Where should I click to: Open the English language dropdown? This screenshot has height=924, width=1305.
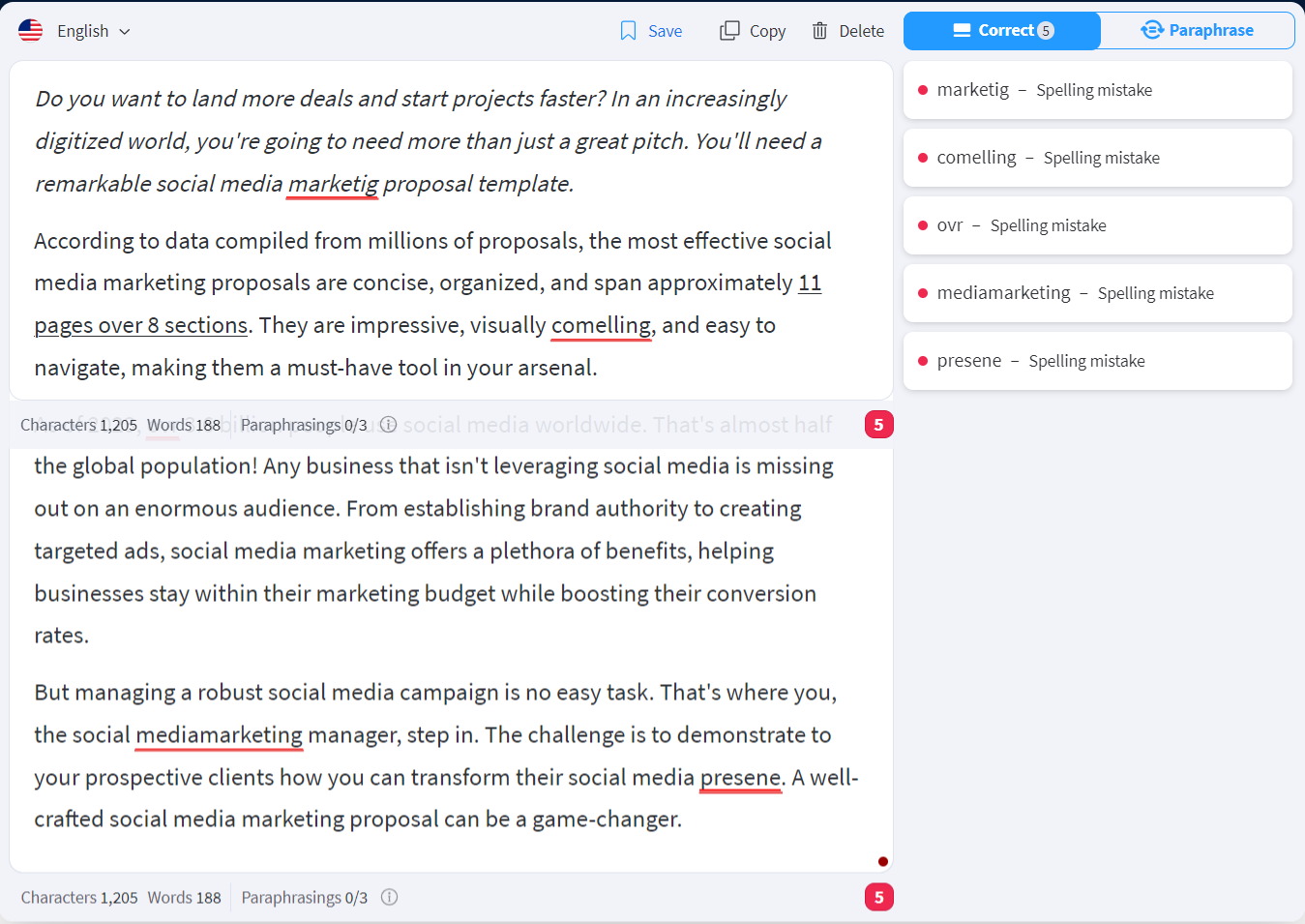pos(93,31)
